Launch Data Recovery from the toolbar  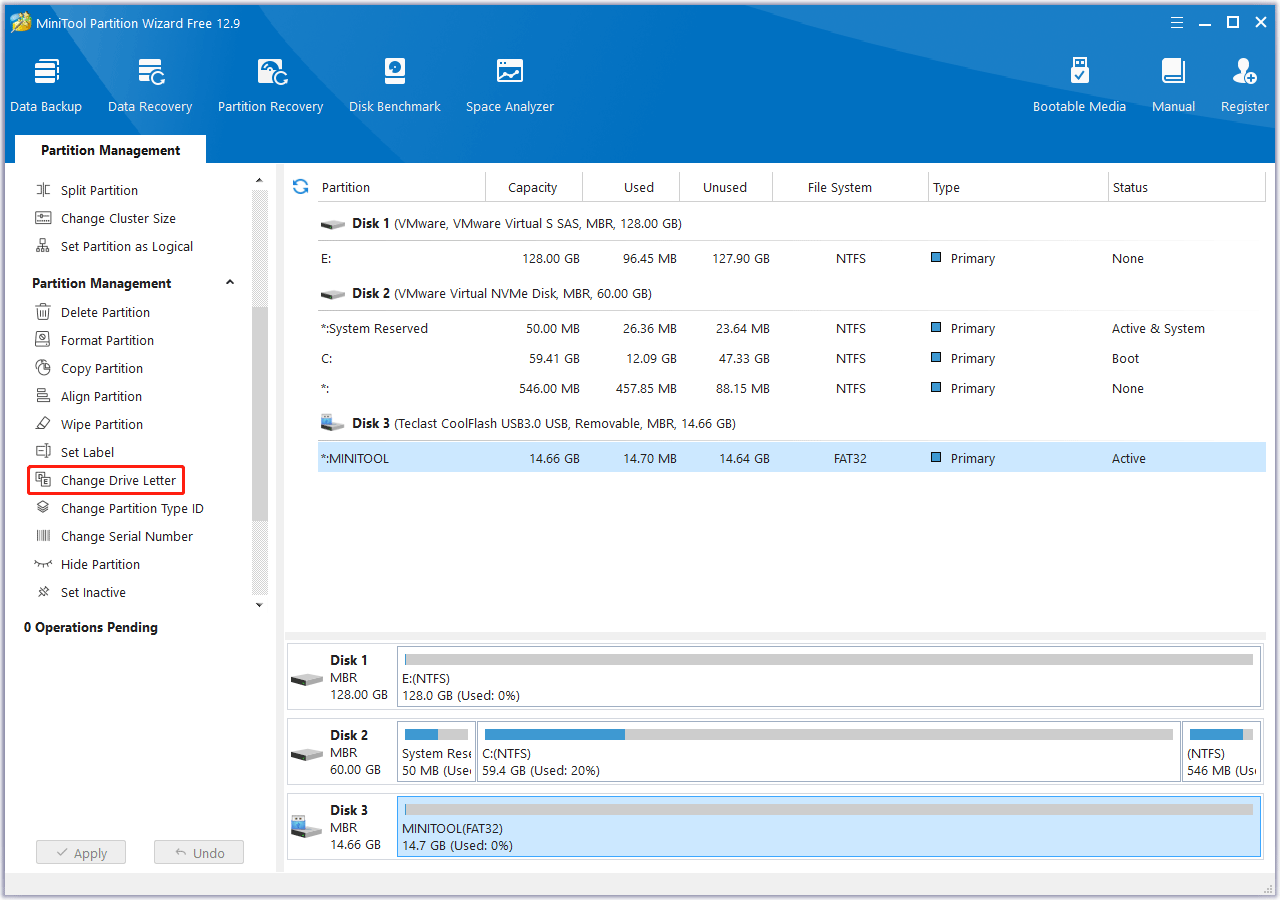point(150,85)
